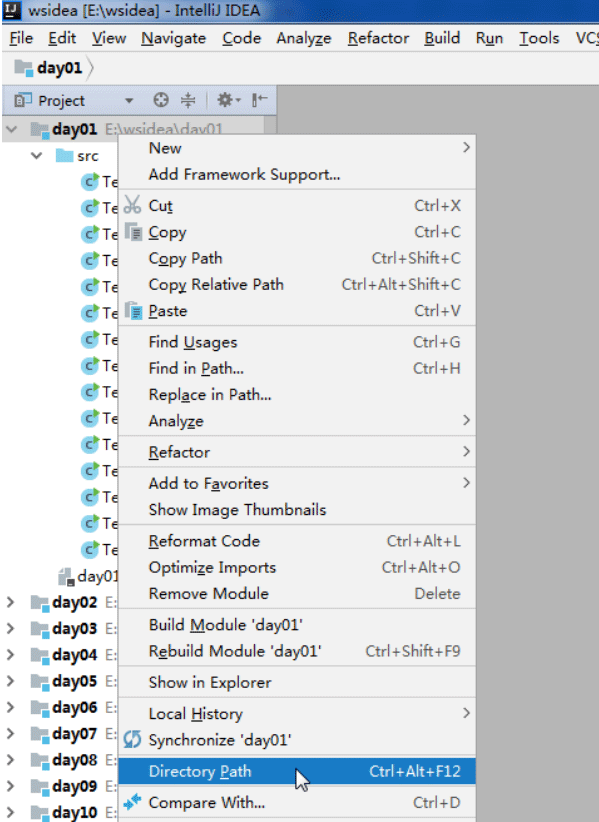Viewport: 599px width, 822px height.
Task: Open the Project view dropdown arrow
Action: pyautogui.click(x=129, y=101)
